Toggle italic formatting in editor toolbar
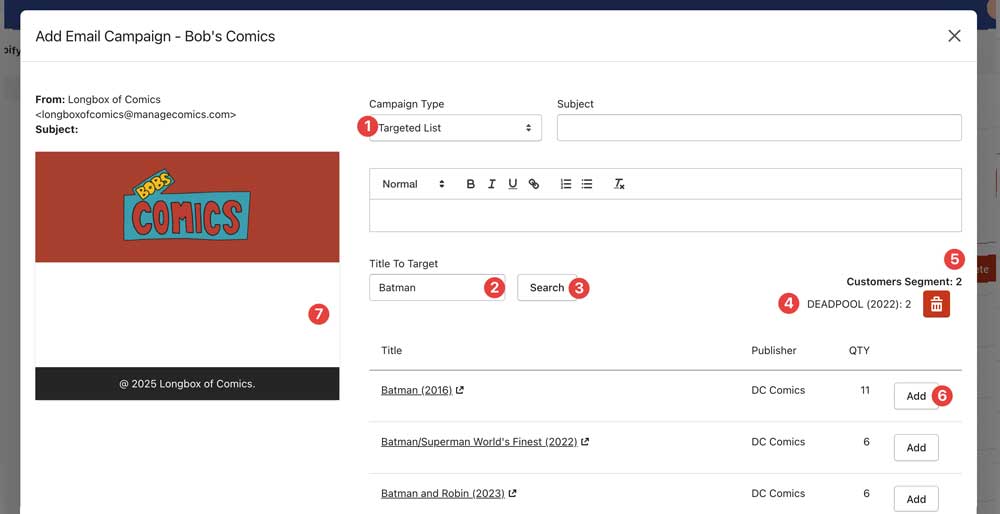This screenshot has width=1000, height=514. [492, 184]
